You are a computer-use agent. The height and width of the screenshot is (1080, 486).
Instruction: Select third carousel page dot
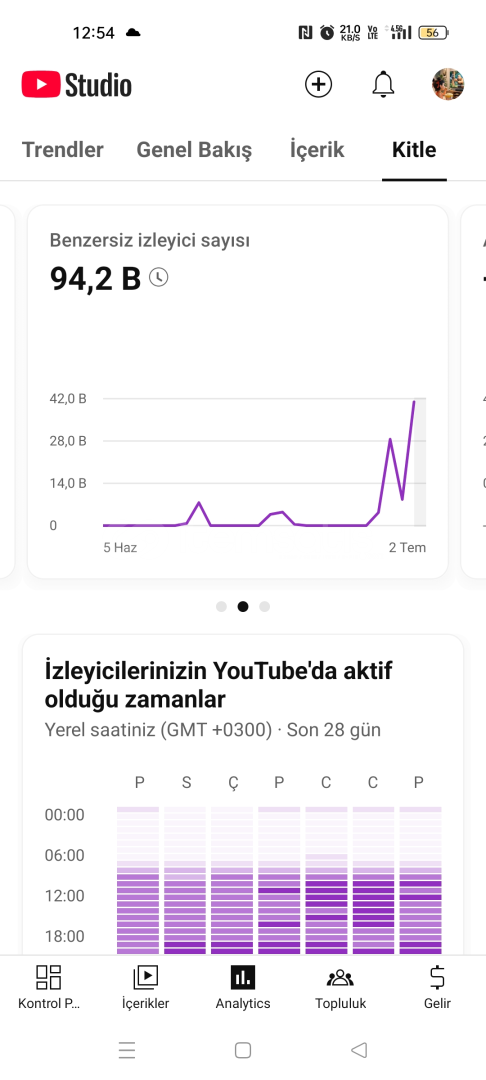tap(264, 607)
